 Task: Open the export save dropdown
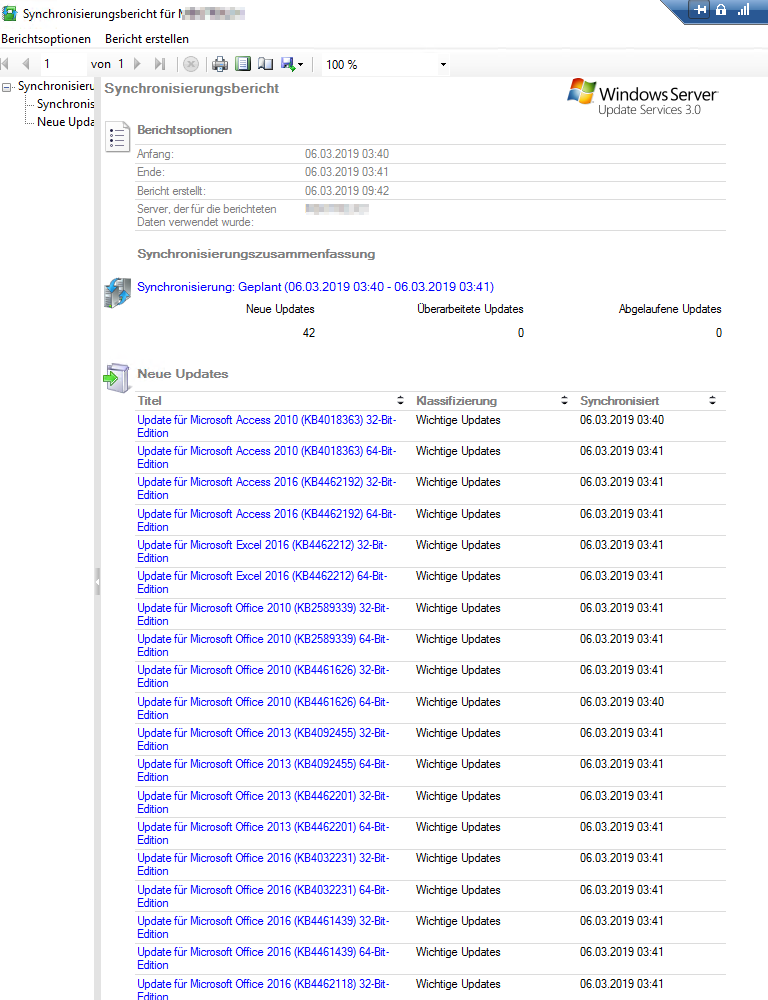(292, 64)
